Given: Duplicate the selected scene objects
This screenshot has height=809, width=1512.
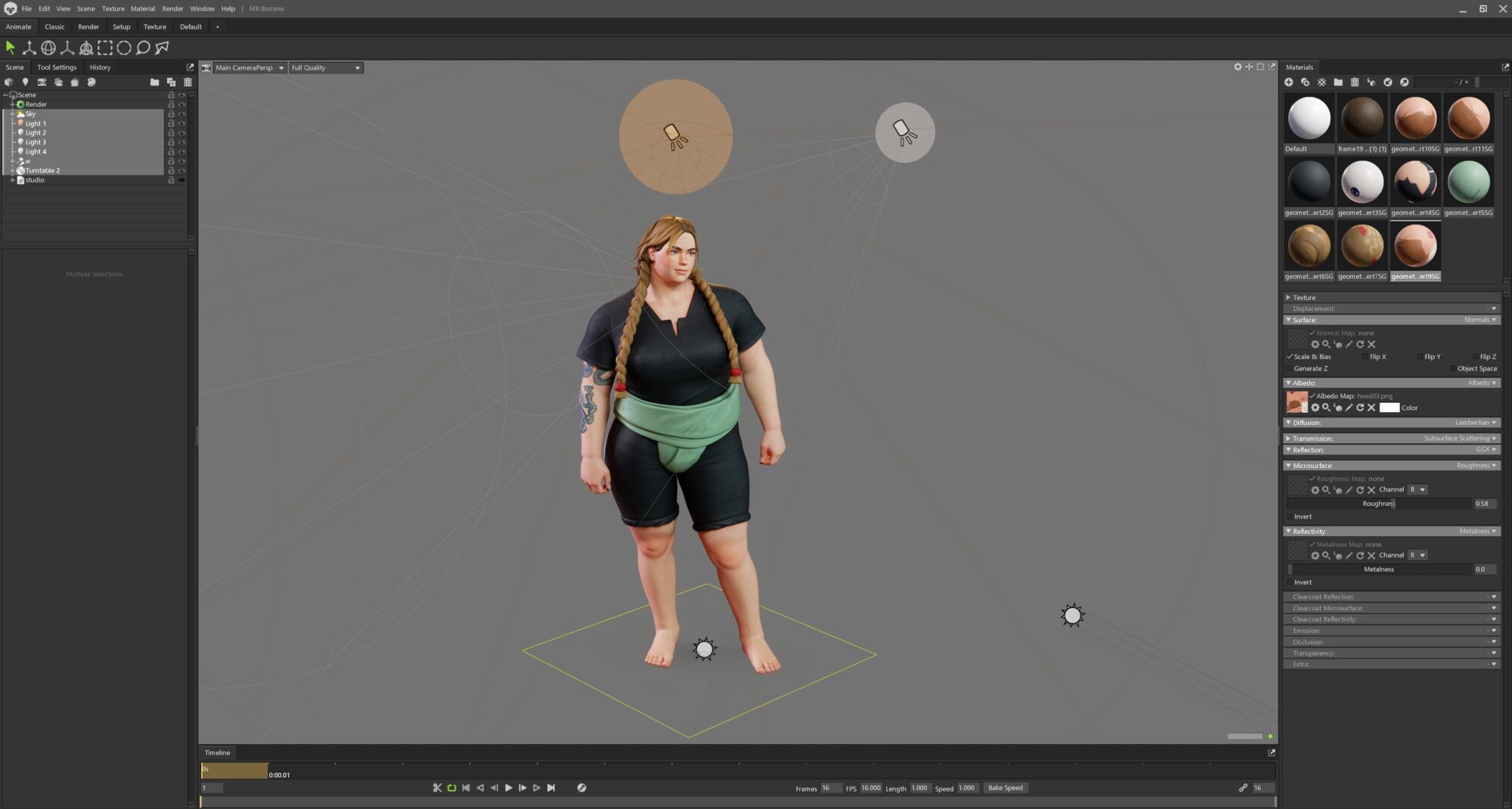Looking at the screenshot, I should (171, 82).
